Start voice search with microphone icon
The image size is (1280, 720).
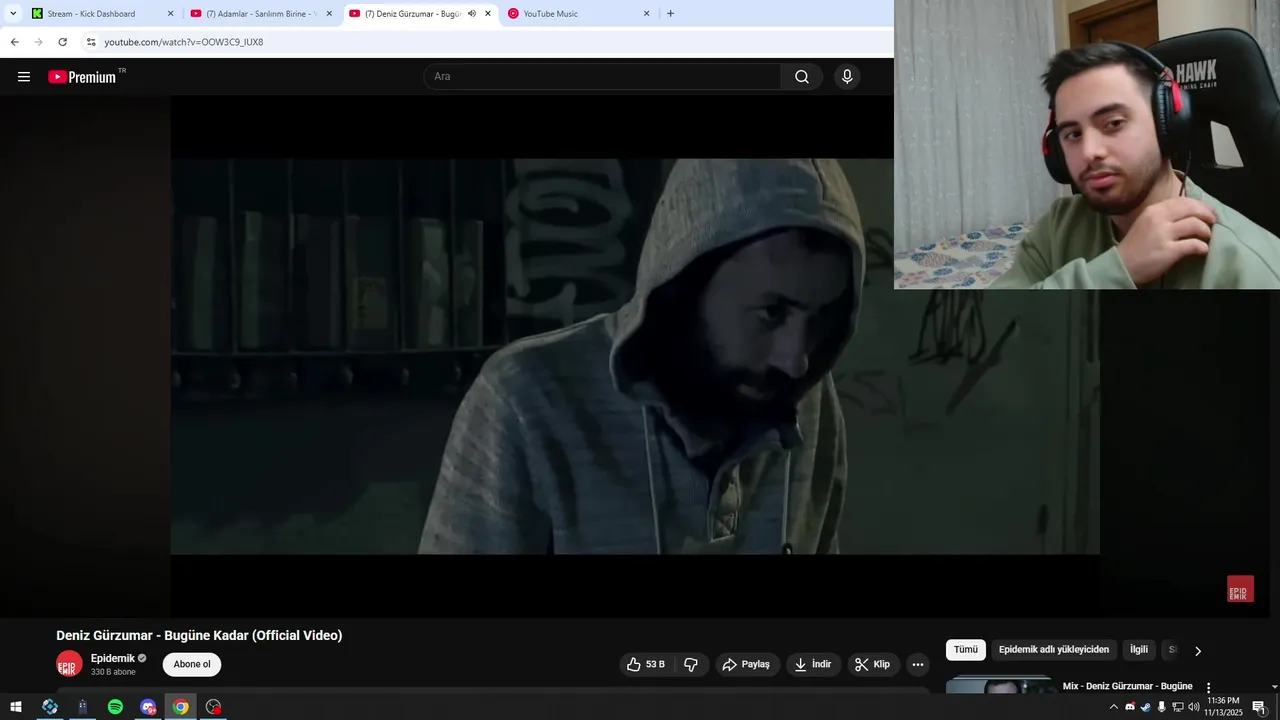pyautogui.click(x=847, y=77)
